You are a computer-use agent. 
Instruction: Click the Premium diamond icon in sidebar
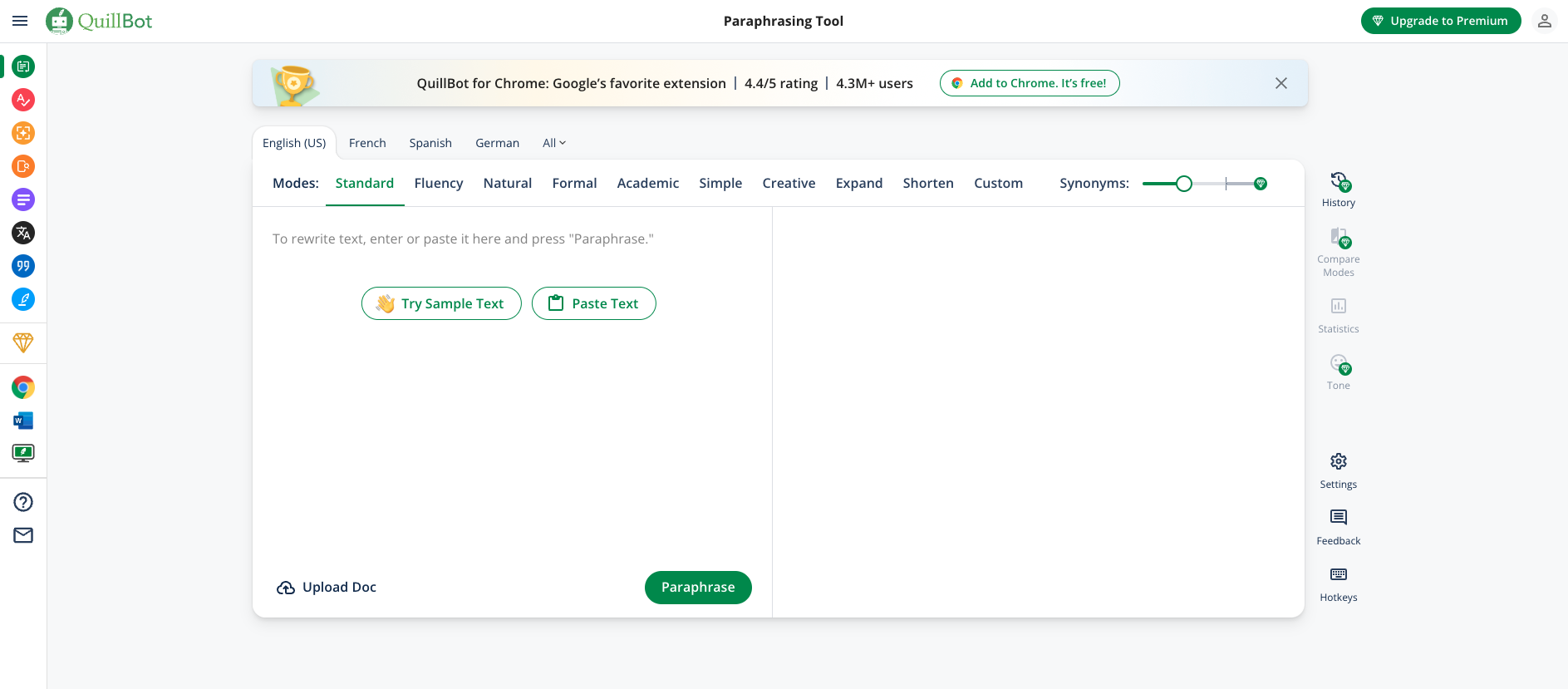[x=23, y=342]
